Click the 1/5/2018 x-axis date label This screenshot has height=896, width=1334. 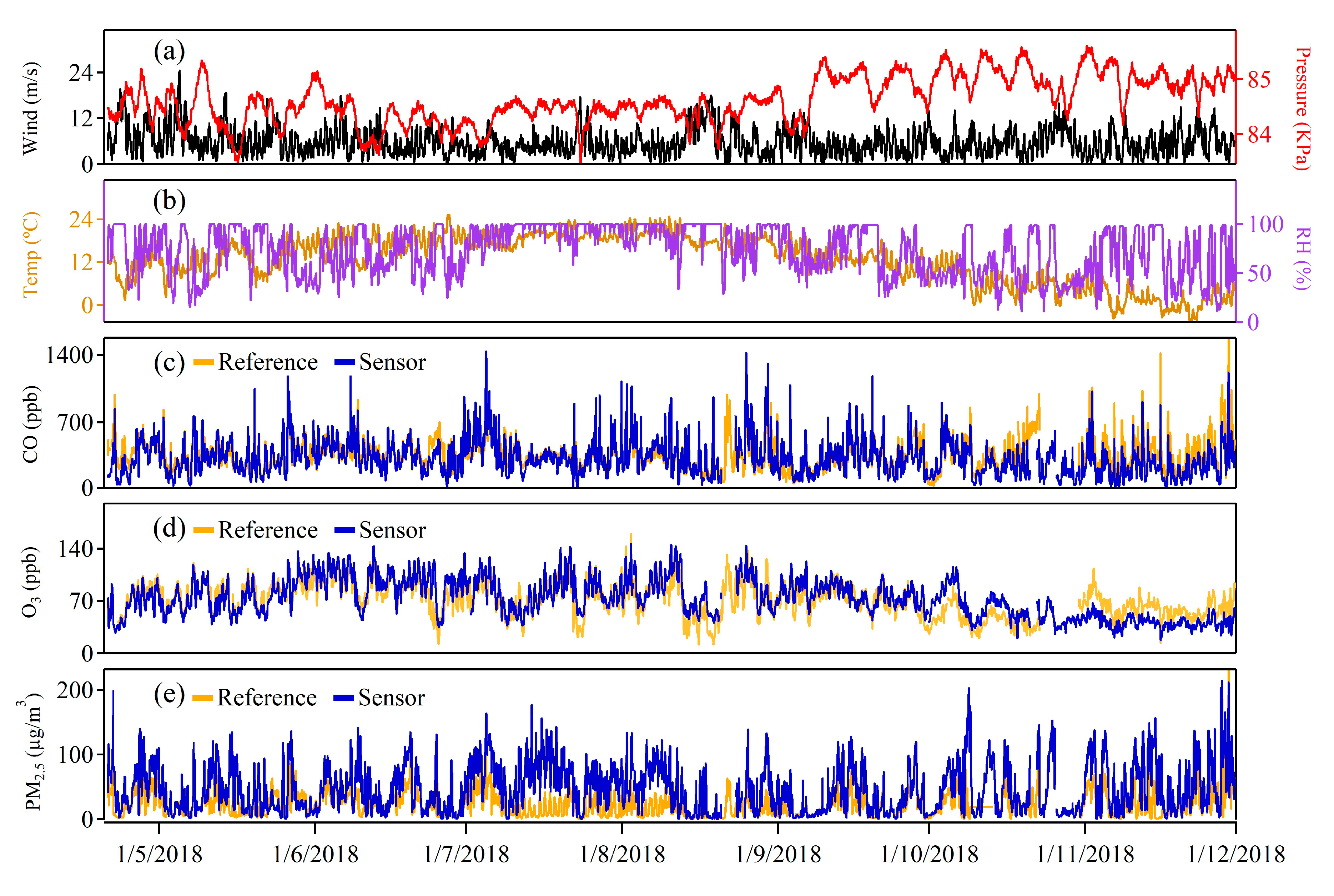[x=160, y=854]
